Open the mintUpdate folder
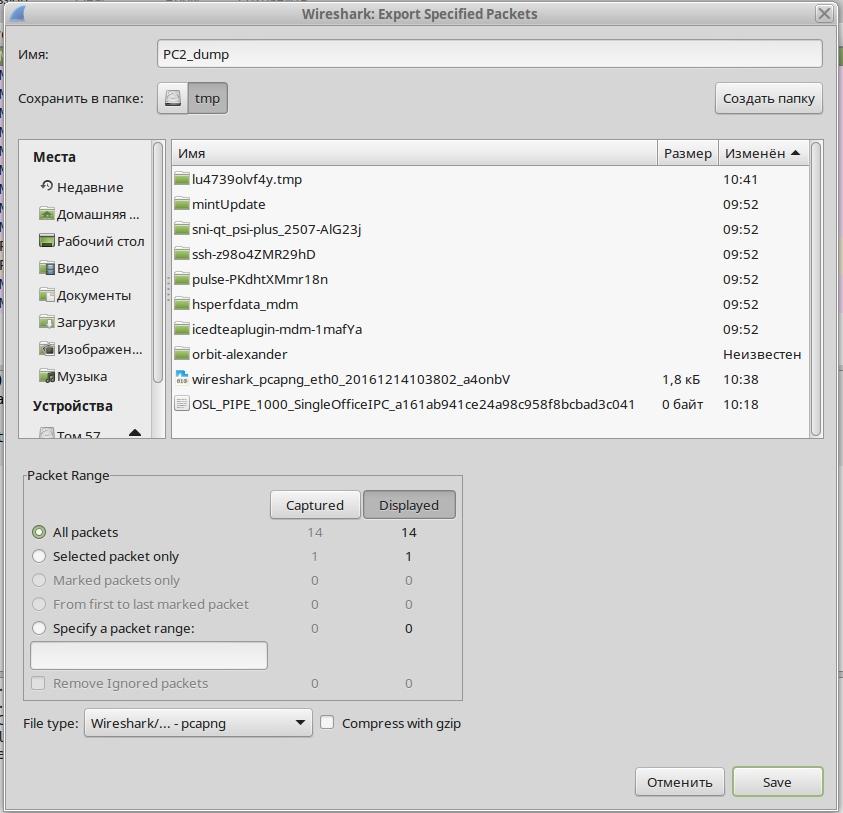The height and width of the screenshot is (813, 843). pos(228,205)
